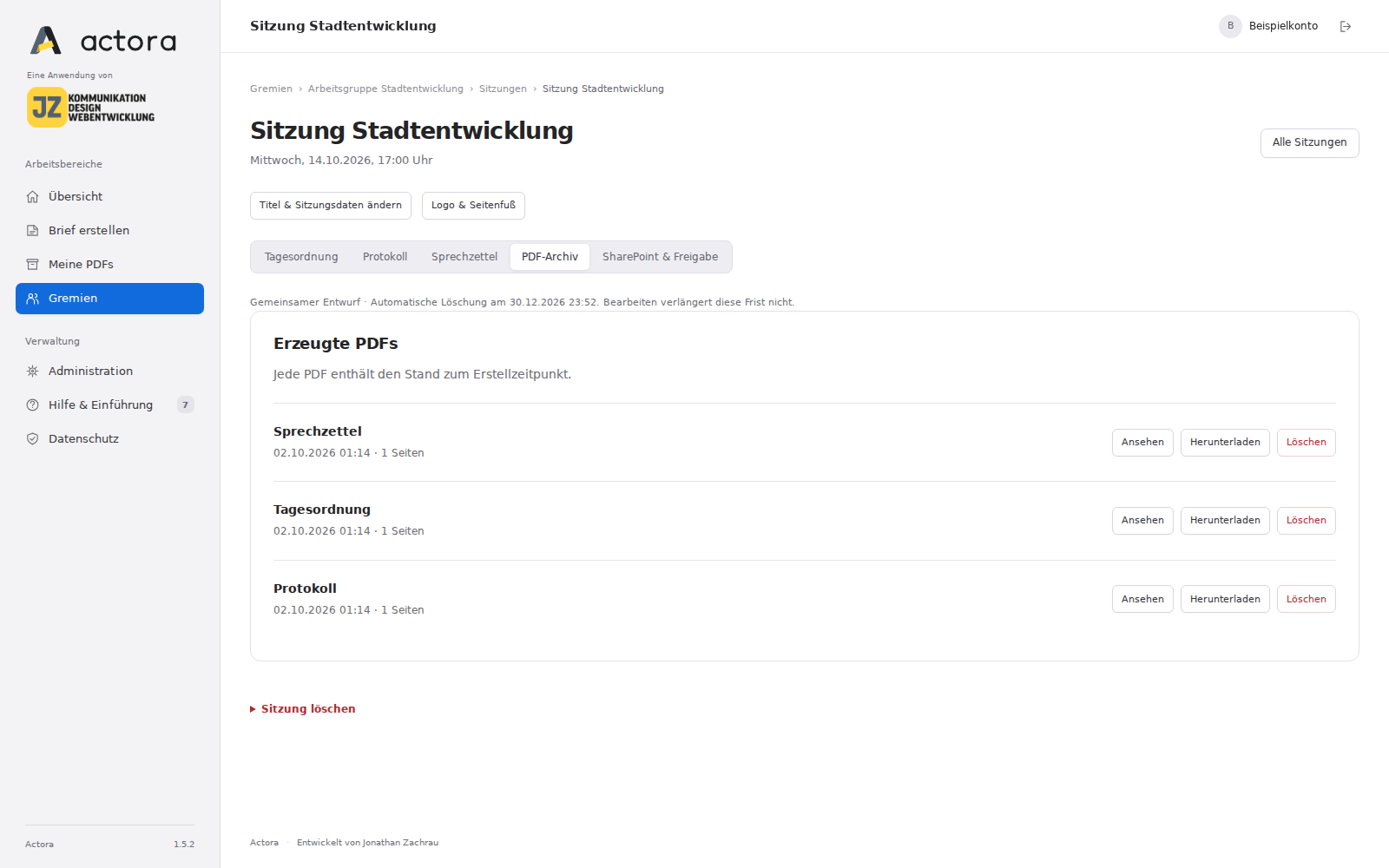1389x868 pixels.
Task: Click the Hilfe badge showing 7
Action: 185,405
